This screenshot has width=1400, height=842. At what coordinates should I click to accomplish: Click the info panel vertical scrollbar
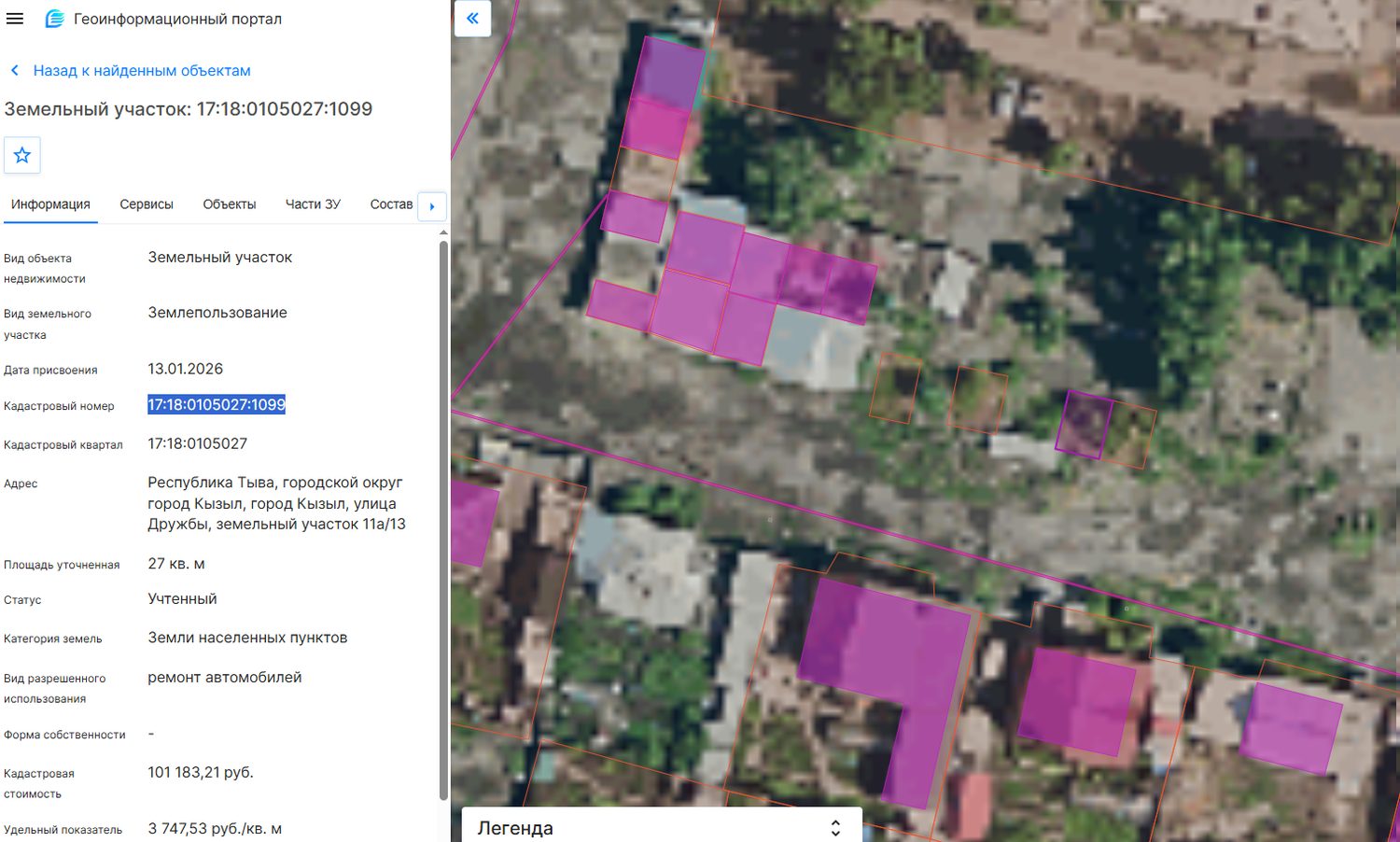[443, 519]
